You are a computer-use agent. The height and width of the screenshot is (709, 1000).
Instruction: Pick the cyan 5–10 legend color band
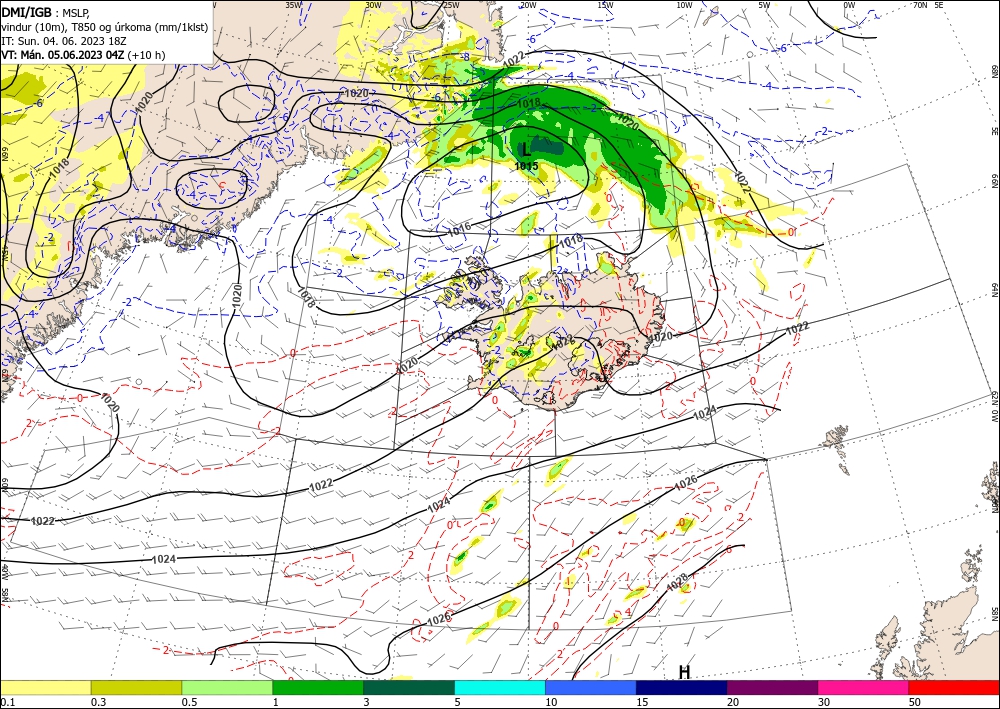click(500, 687)
